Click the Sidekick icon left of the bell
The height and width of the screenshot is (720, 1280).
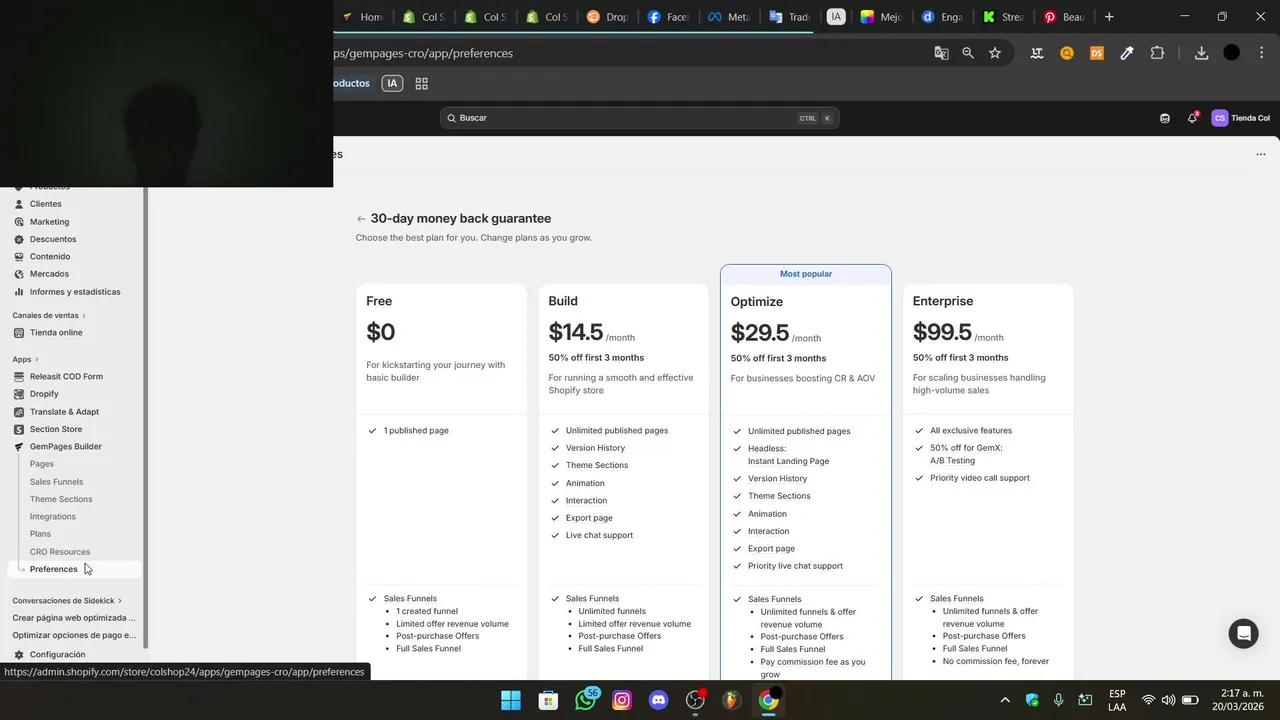click(x=1165, y=118)
